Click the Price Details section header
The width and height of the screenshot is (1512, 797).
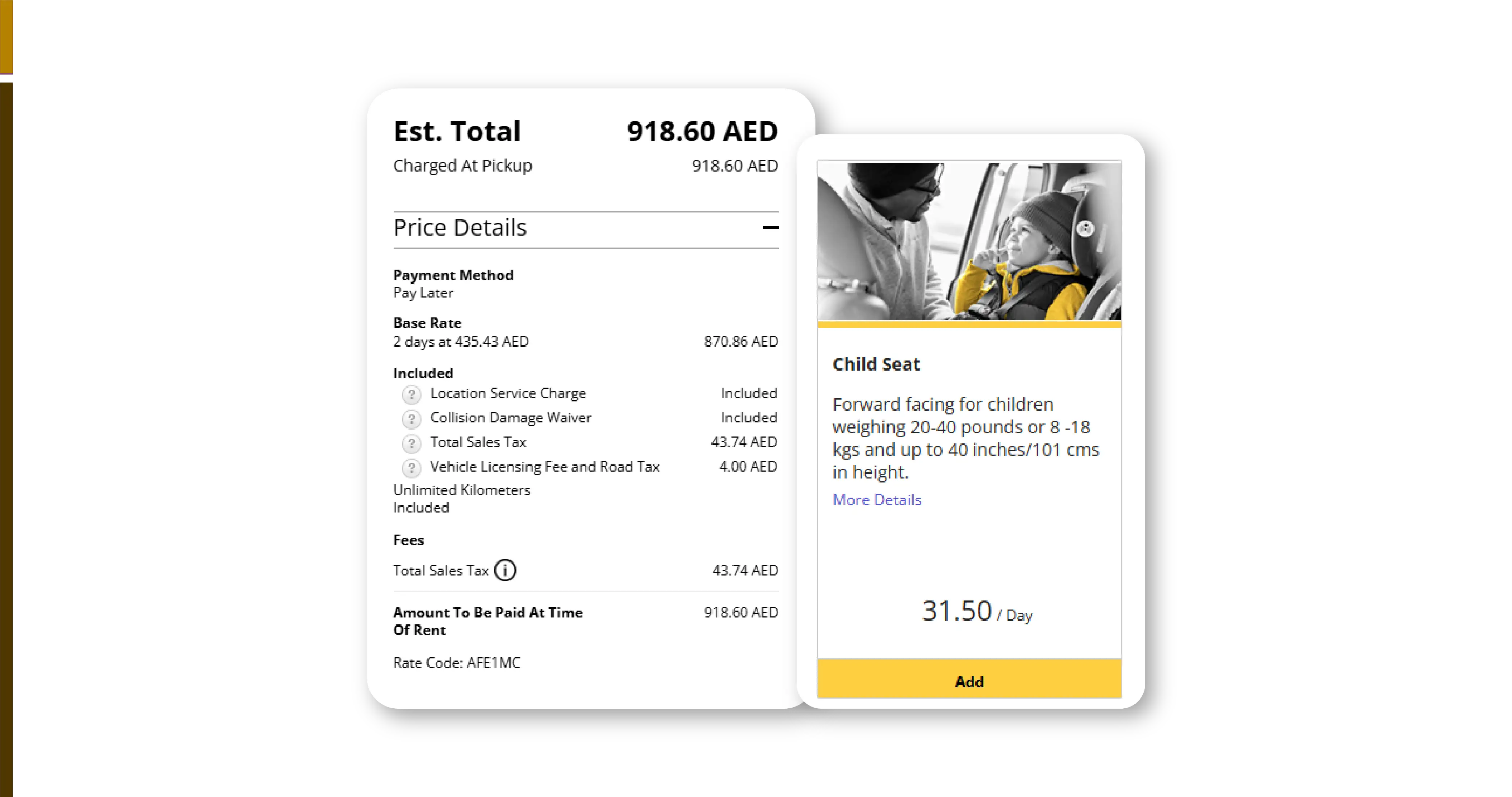tap(460, 228)
